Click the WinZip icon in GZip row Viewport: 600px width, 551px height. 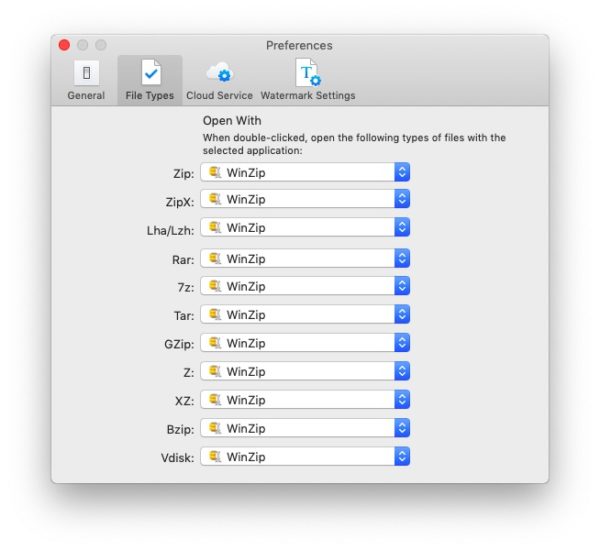pyautogui.click(x=215, y=343)
